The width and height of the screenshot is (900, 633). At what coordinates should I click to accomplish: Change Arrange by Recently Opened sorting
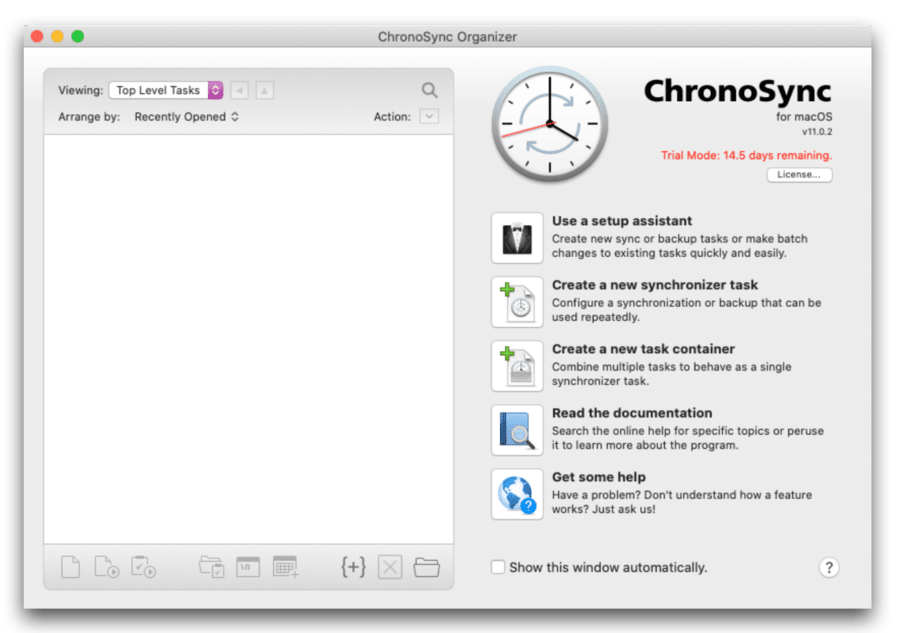point(187,116)
